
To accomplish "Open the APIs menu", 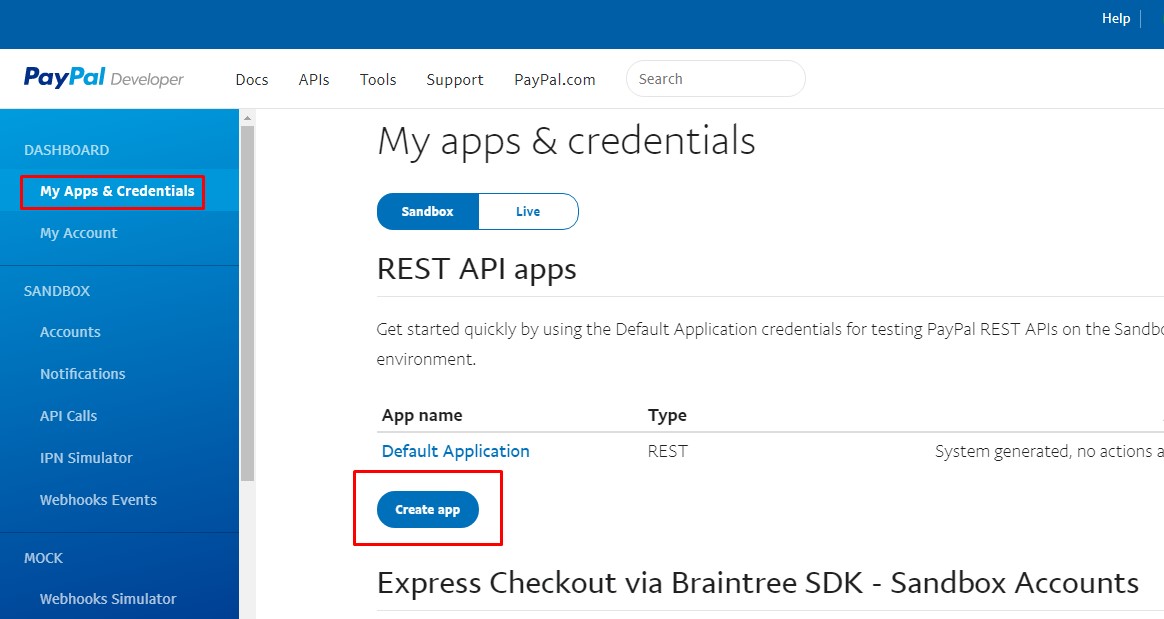I will (314, 80).
